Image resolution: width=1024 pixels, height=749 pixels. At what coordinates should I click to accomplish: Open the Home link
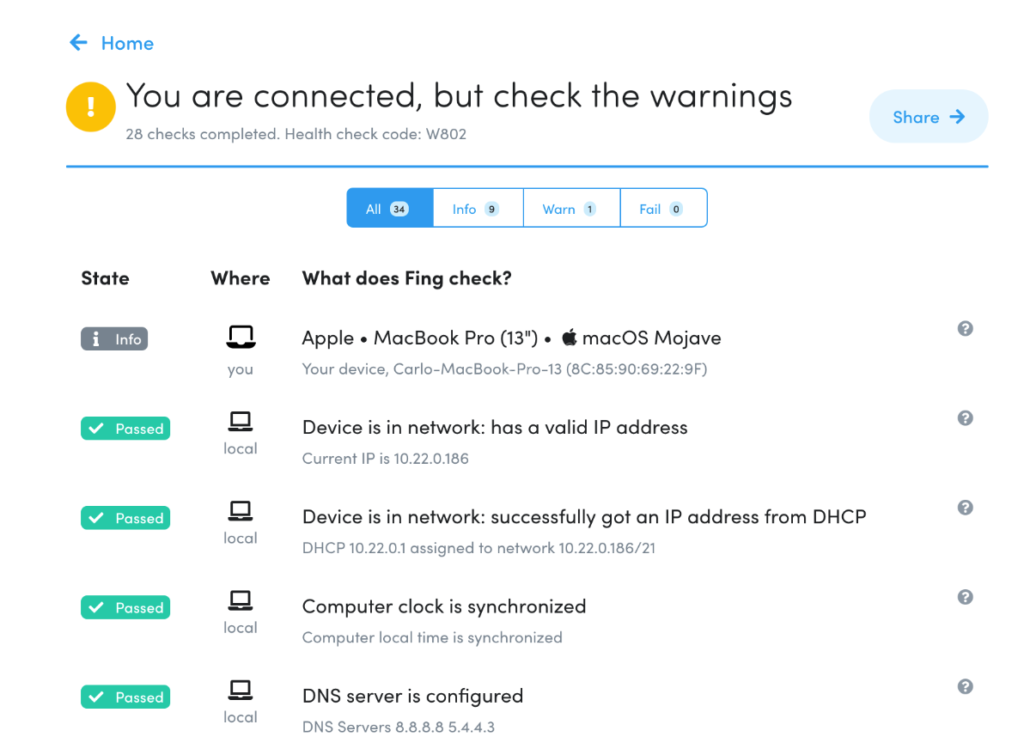pos(127,43)
